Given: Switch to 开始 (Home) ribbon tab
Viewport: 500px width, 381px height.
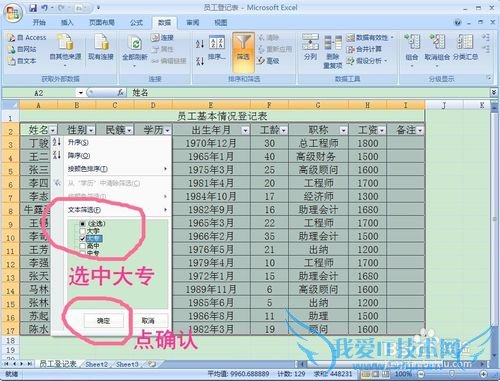Looking at the screenshot, I should pyautogui.click(x=39, y=22).
